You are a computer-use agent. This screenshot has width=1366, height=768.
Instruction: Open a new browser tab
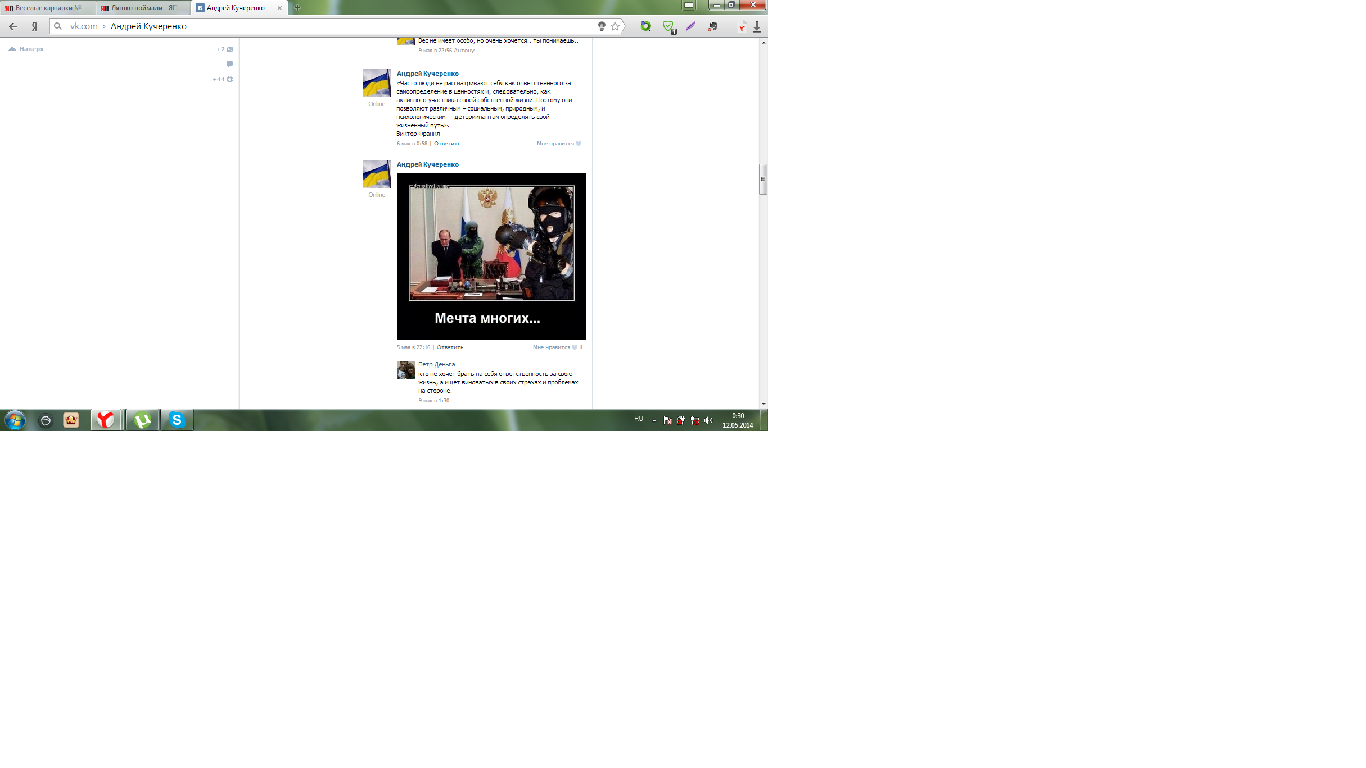tap(297, 7)
